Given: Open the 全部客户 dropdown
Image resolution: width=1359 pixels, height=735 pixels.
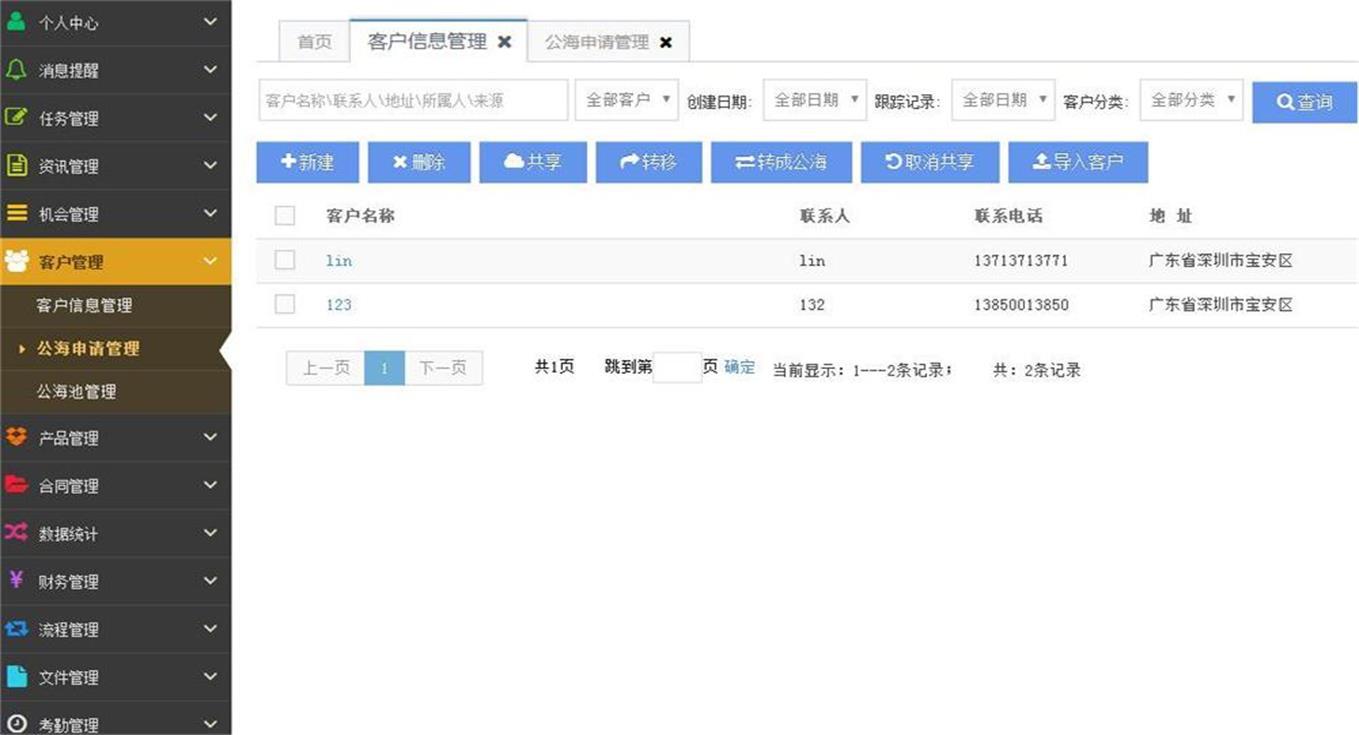Looking at the screenshot, I should [627, 100].
